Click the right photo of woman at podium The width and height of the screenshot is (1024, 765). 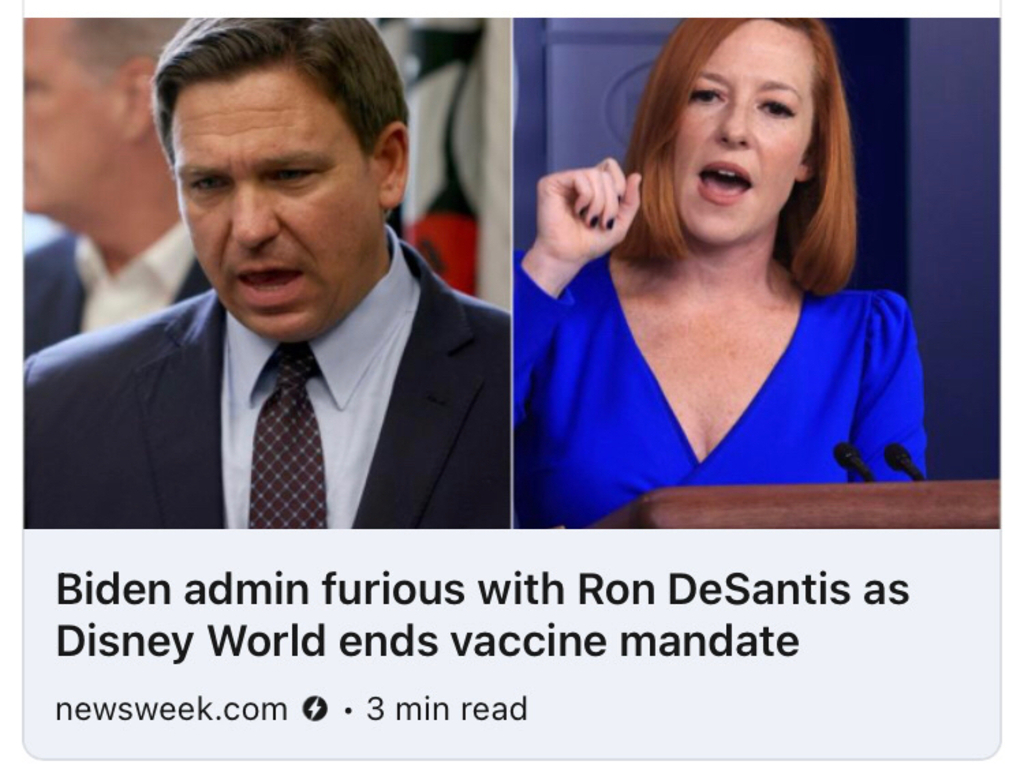[757, 273]
